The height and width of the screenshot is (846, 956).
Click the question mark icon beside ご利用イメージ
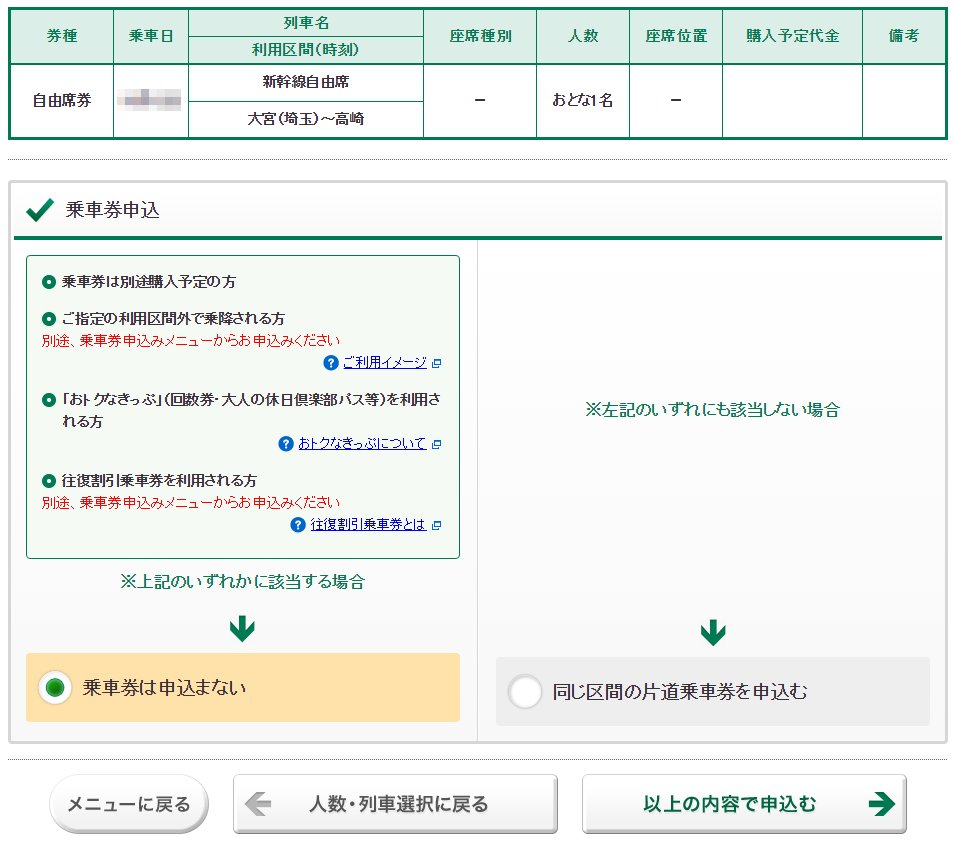pos(331,363)
